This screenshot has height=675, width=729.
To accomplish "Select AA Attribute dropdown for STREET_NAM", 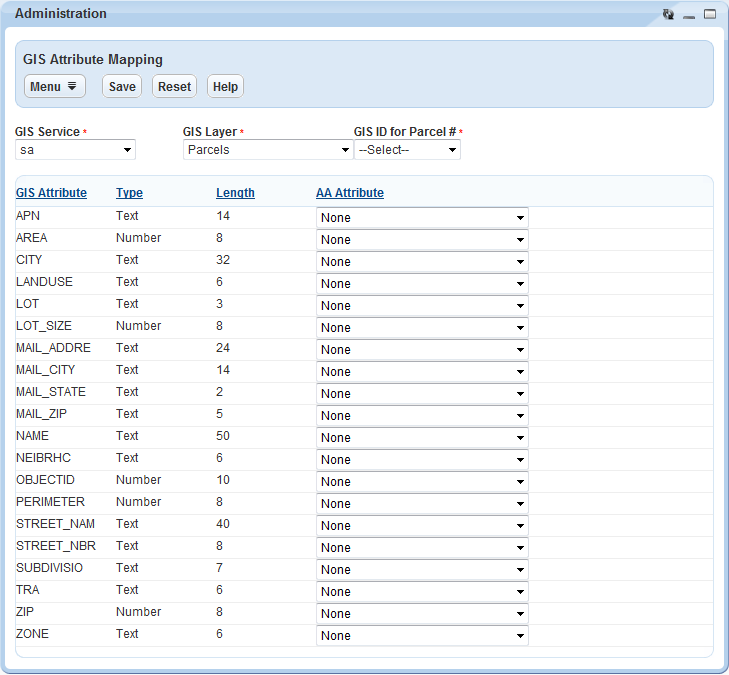I will [x=422, y=525].
